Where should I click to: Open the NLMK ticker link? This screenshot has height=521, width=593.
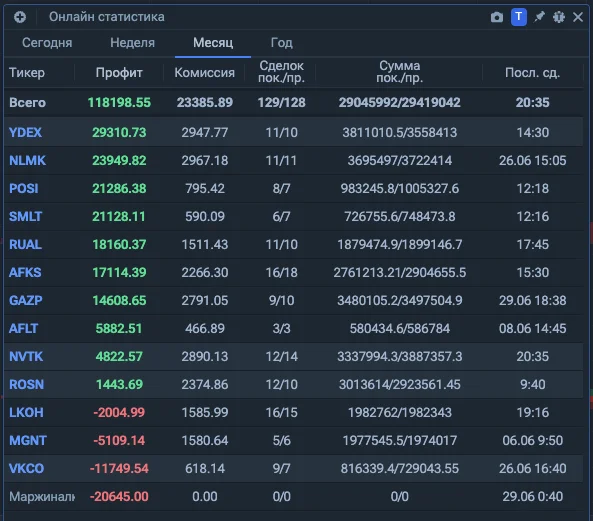point(27,161)
